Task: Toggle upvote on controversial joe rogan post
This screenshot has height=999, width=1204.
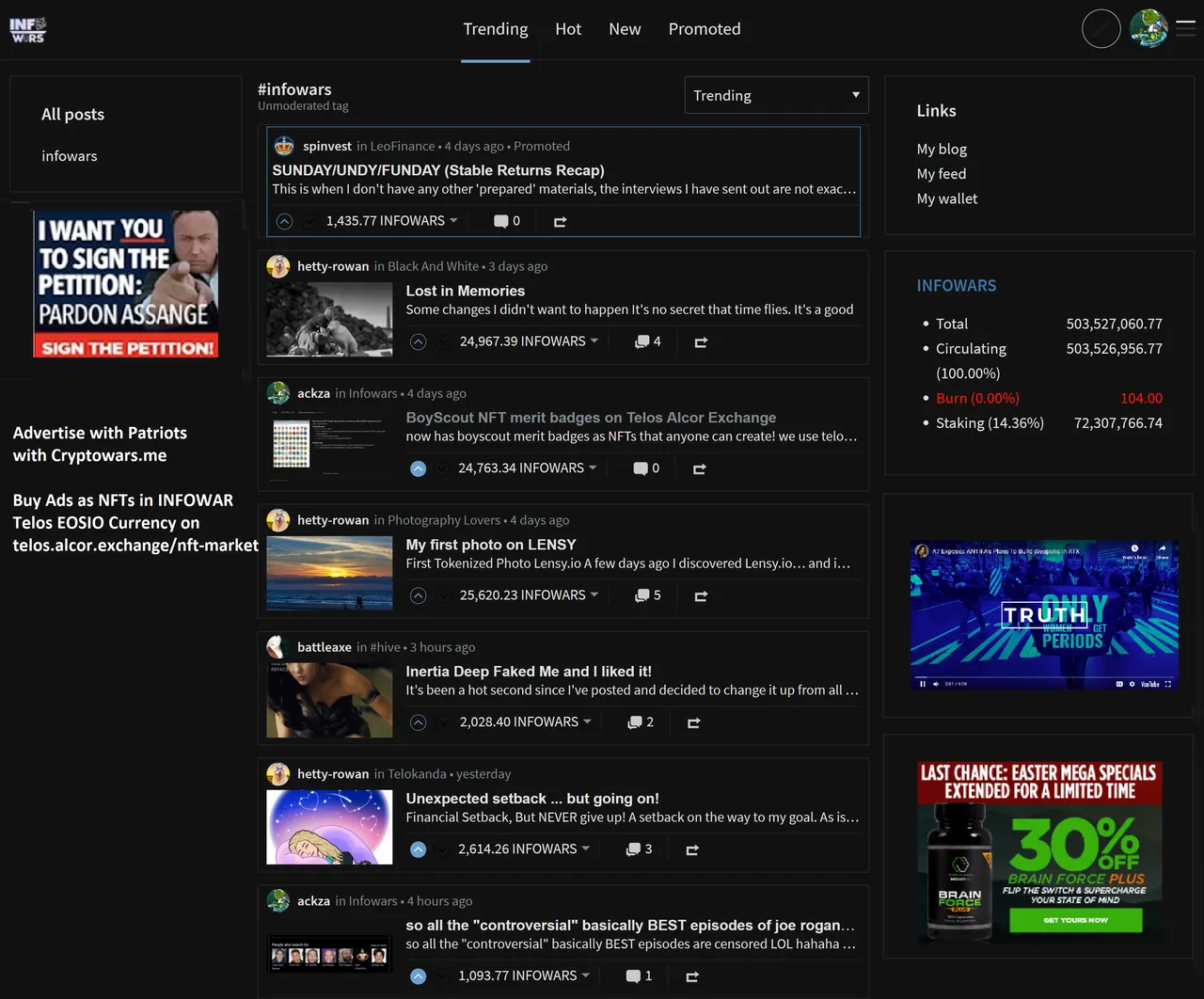Action: (419, 976)
